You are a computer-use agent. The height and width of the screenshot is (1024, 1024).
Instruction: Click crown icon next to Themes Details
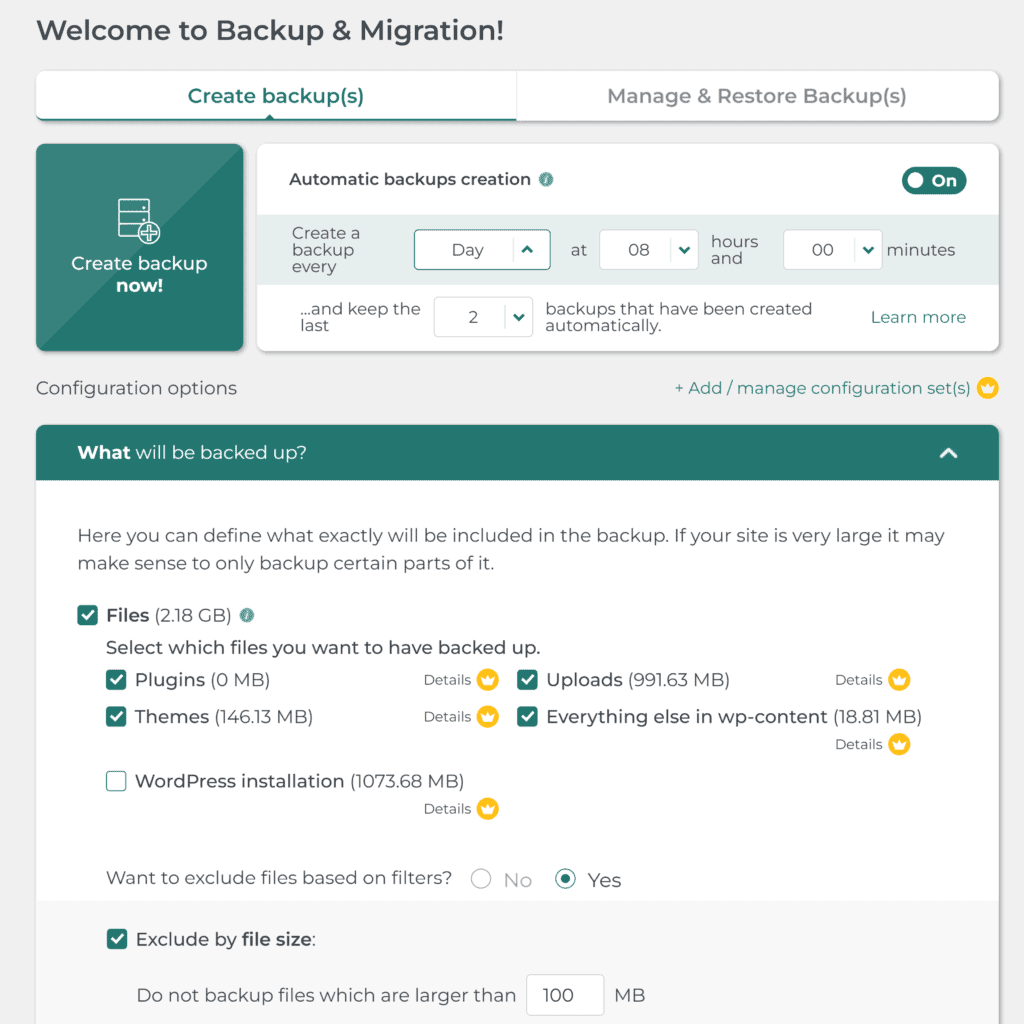pos(487,717)
